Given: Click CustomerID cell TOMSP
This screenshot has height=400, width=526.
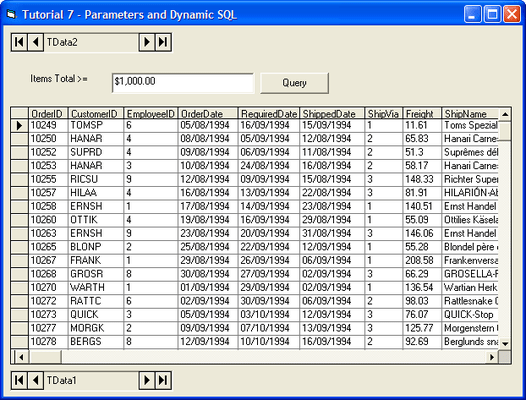Looking at the screenshot, I should [96, 126].
